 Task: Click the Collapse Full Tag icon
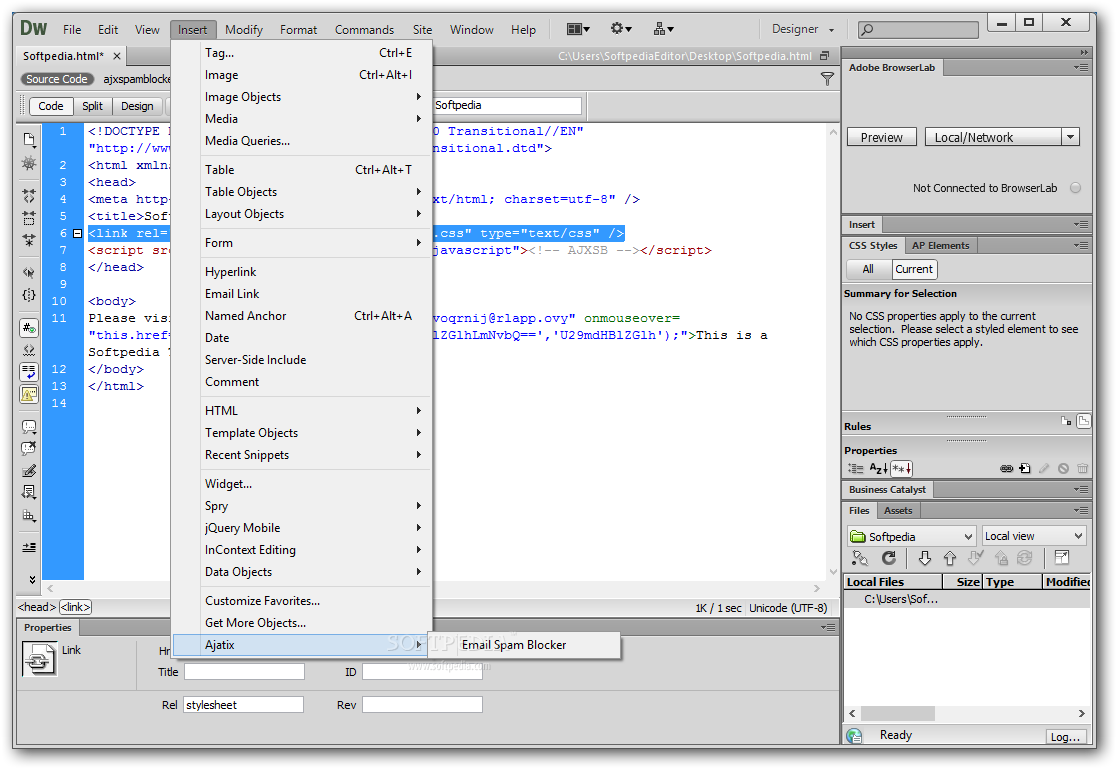28,195
